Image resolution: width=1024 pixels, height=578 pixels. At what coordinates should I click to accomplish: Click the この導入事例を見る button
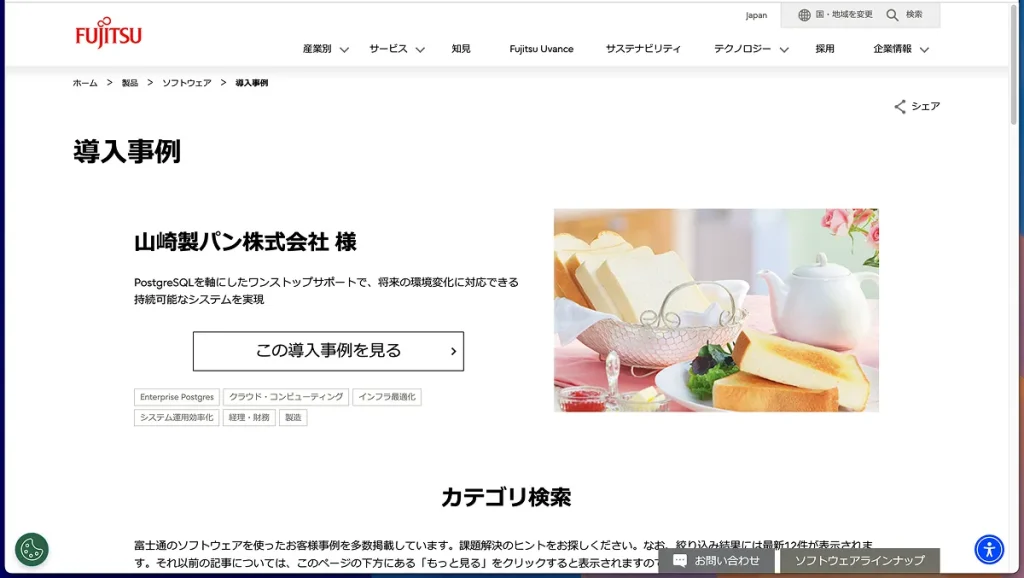coord(328,351)
